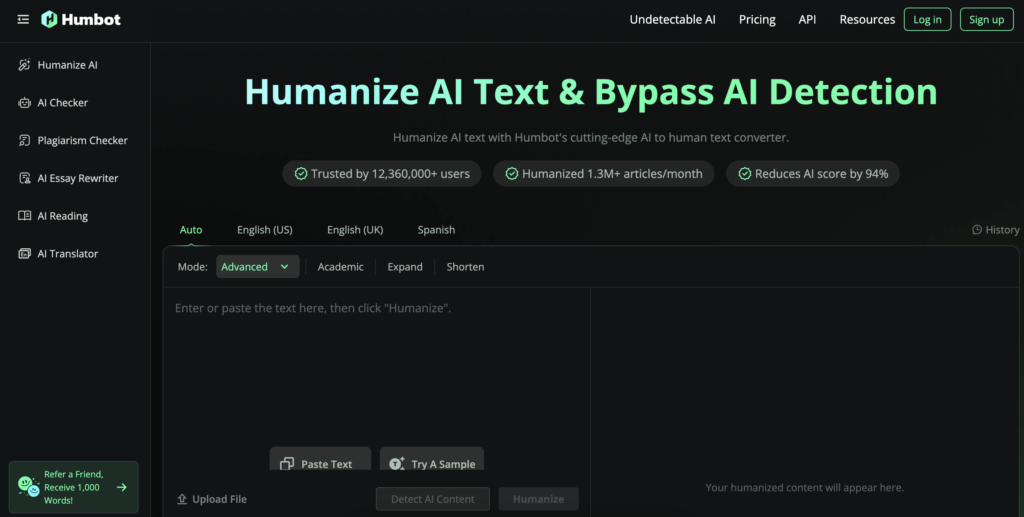Click the text input area placeholder

pyautogui.click(x=313, y=308)
